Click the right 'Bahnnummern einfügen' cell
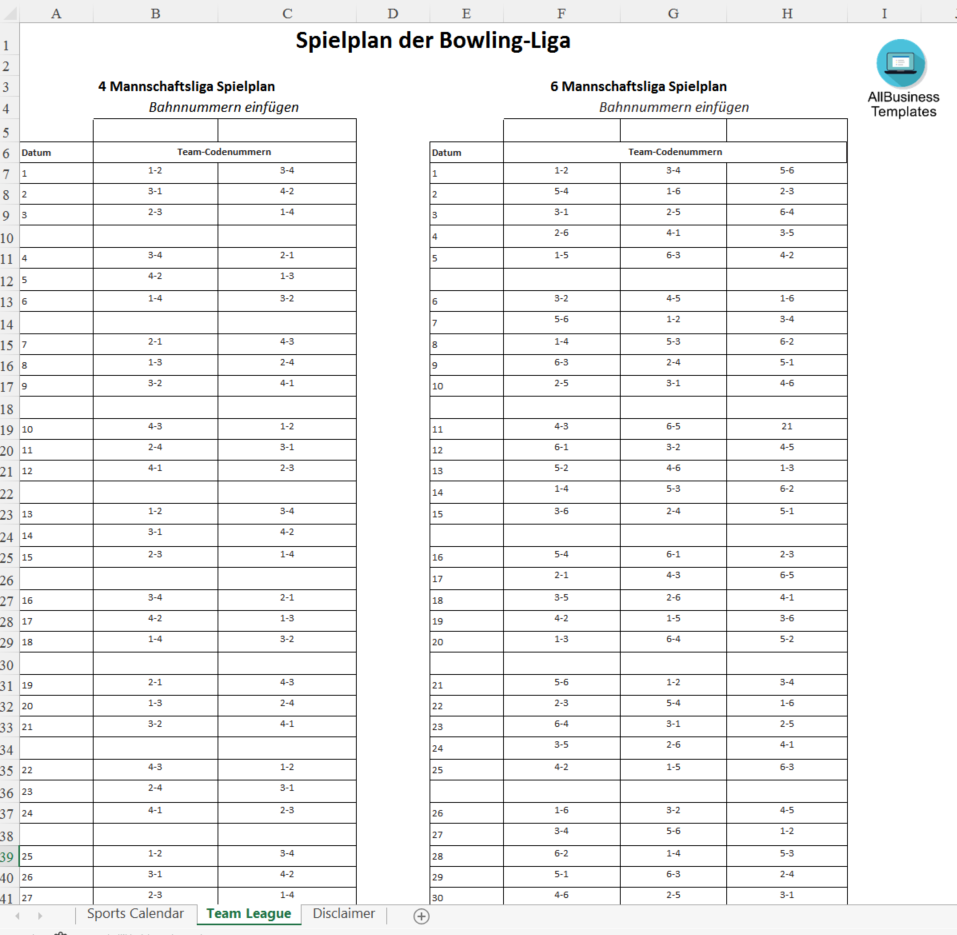The height and width of the screenshot is (935, 957). pyautogui.click(x=673, y=108)
